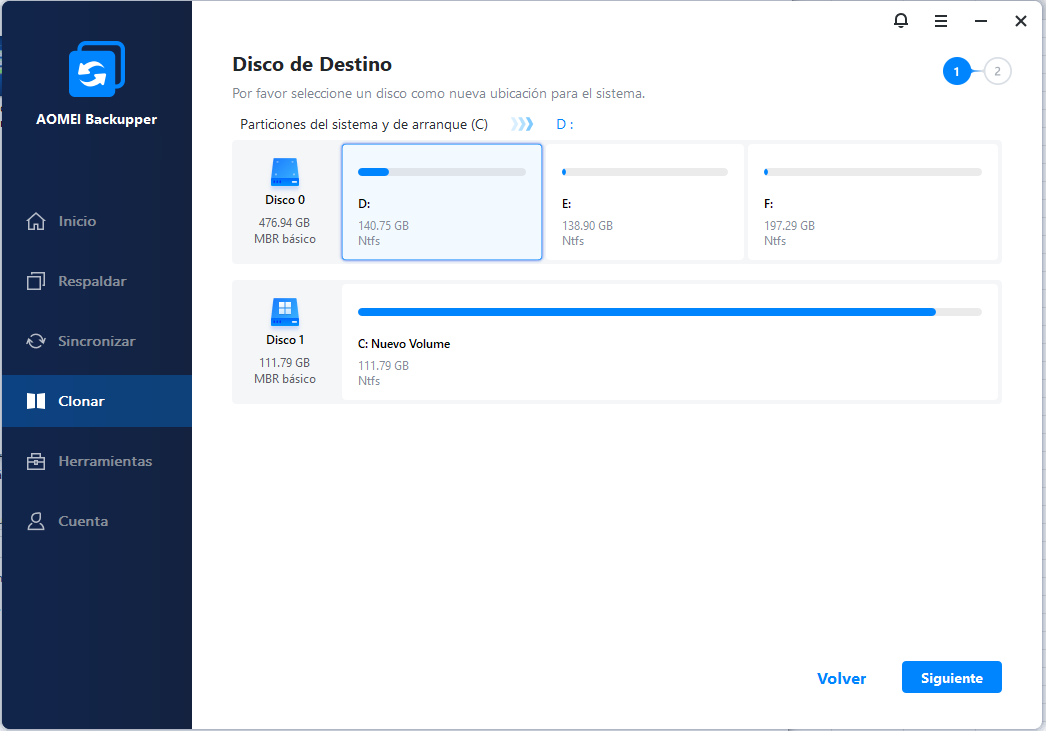Click '111.79 GB' under Disco 1
Viewport: 1046px width, 731px height.
[x=284, y=363]
